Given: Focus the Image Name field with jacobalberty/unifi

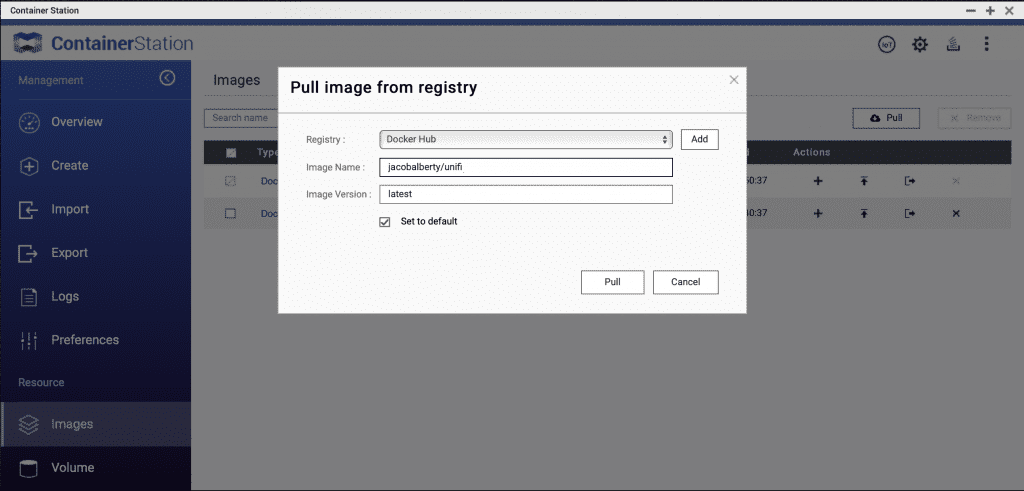Looking at the screenshot, I should (526, 168).
